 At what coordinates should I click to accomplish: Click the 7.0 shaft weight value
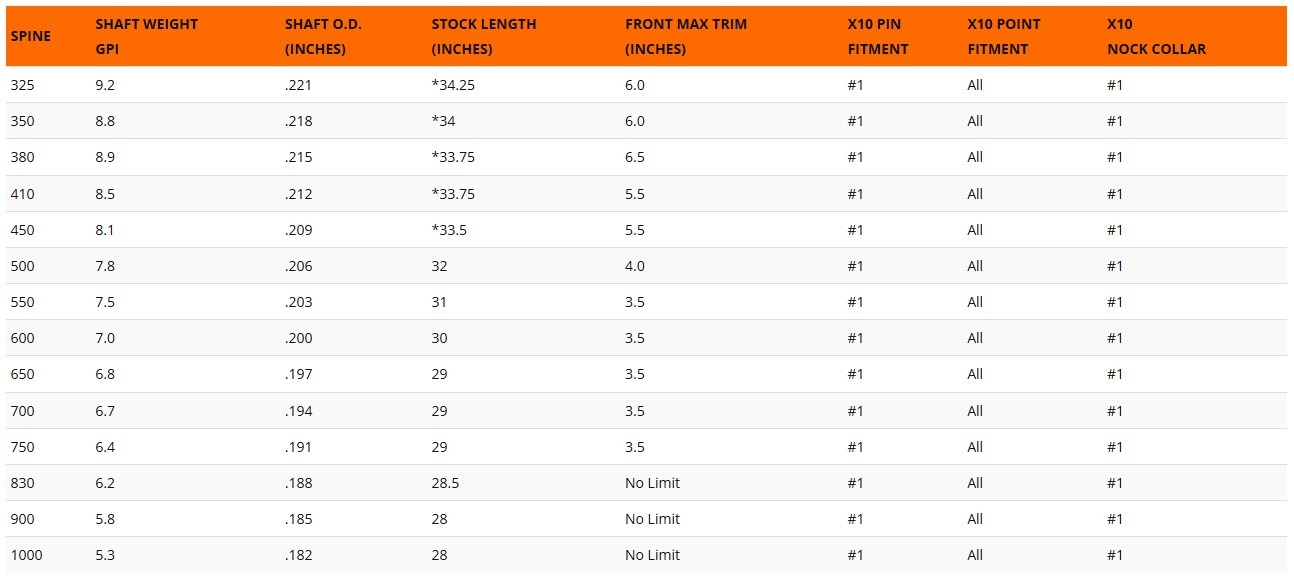coord(105,338)
